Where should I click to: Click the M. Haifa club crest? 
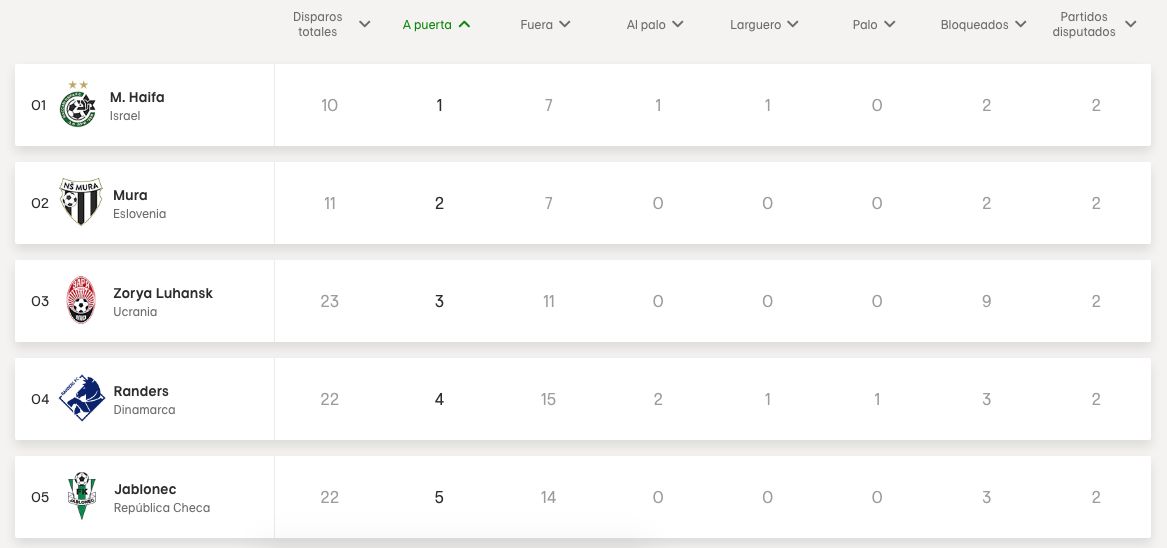pos(78,106)
